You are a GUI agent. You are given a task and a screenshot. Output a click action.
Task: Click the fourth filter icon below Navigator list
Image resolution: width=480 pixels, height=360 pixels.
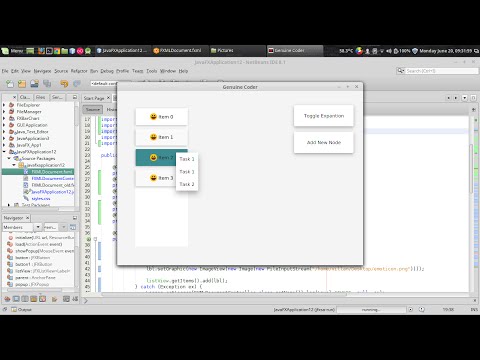[34, 299]
